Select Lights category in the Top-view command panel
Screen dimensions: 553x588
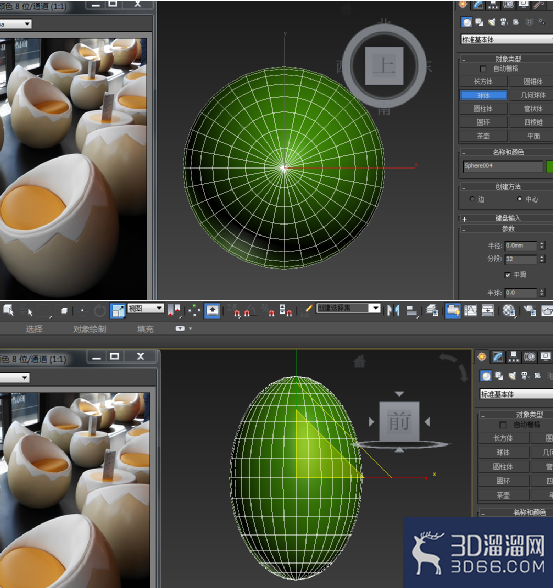pos(492,22)
